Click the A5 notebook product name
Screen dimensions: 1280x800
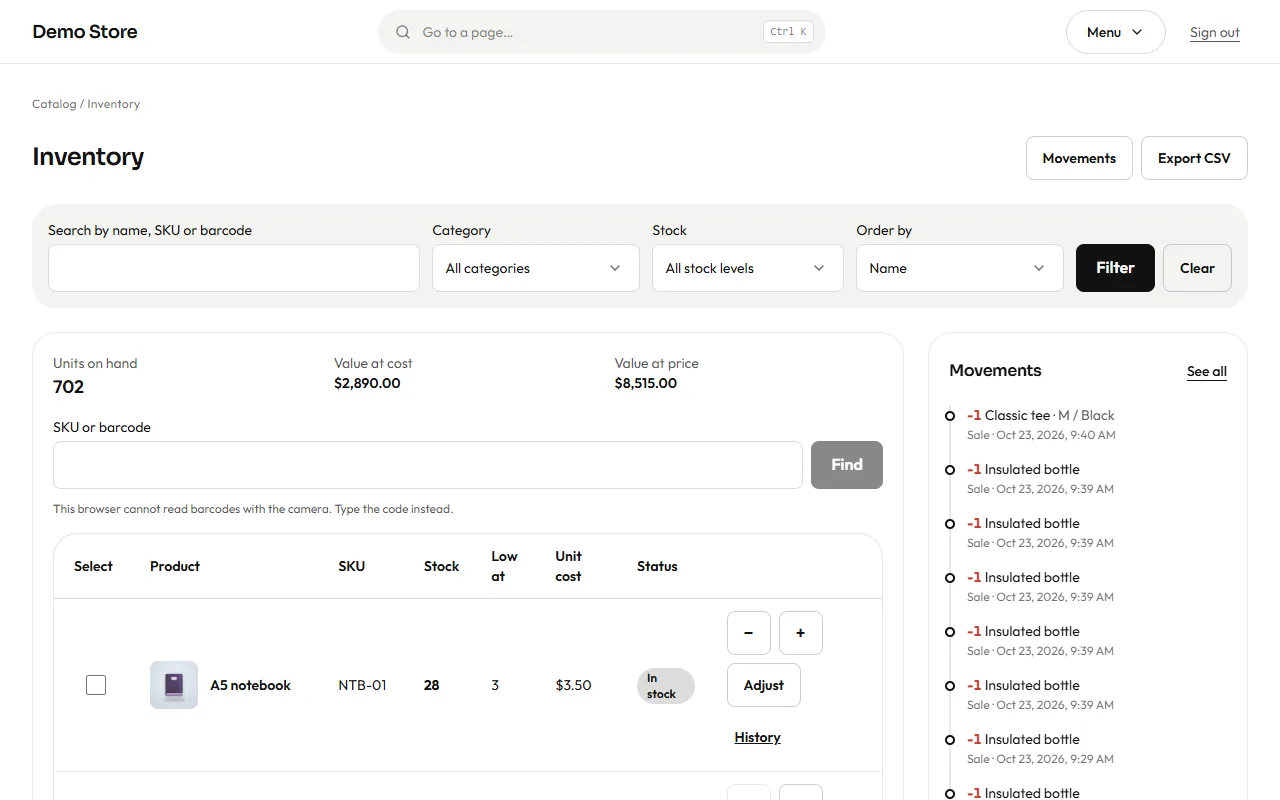pyautogui.click(x=250, y=685)
